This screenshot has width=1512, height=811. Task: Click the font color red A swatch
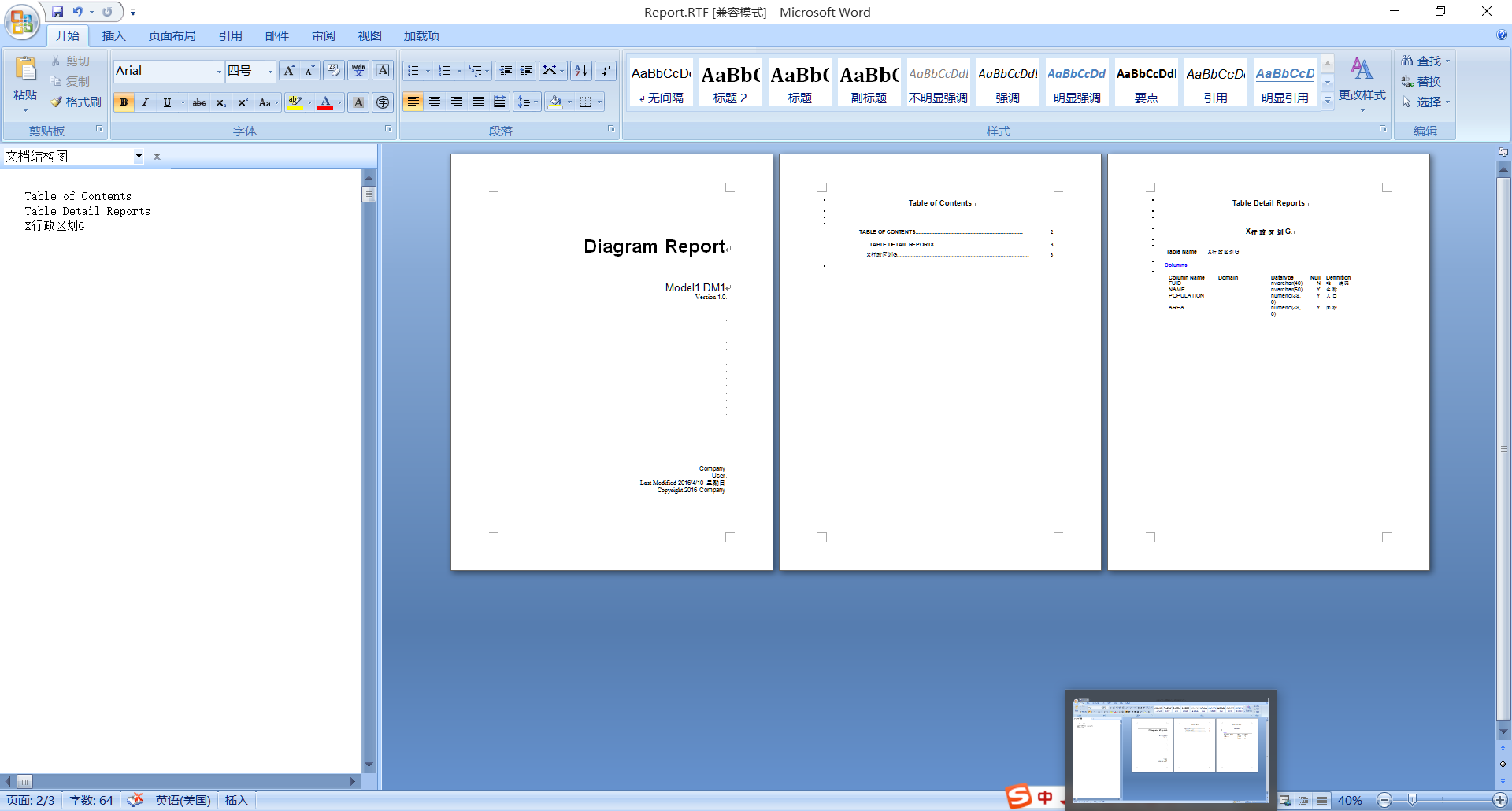pos(324,102)
